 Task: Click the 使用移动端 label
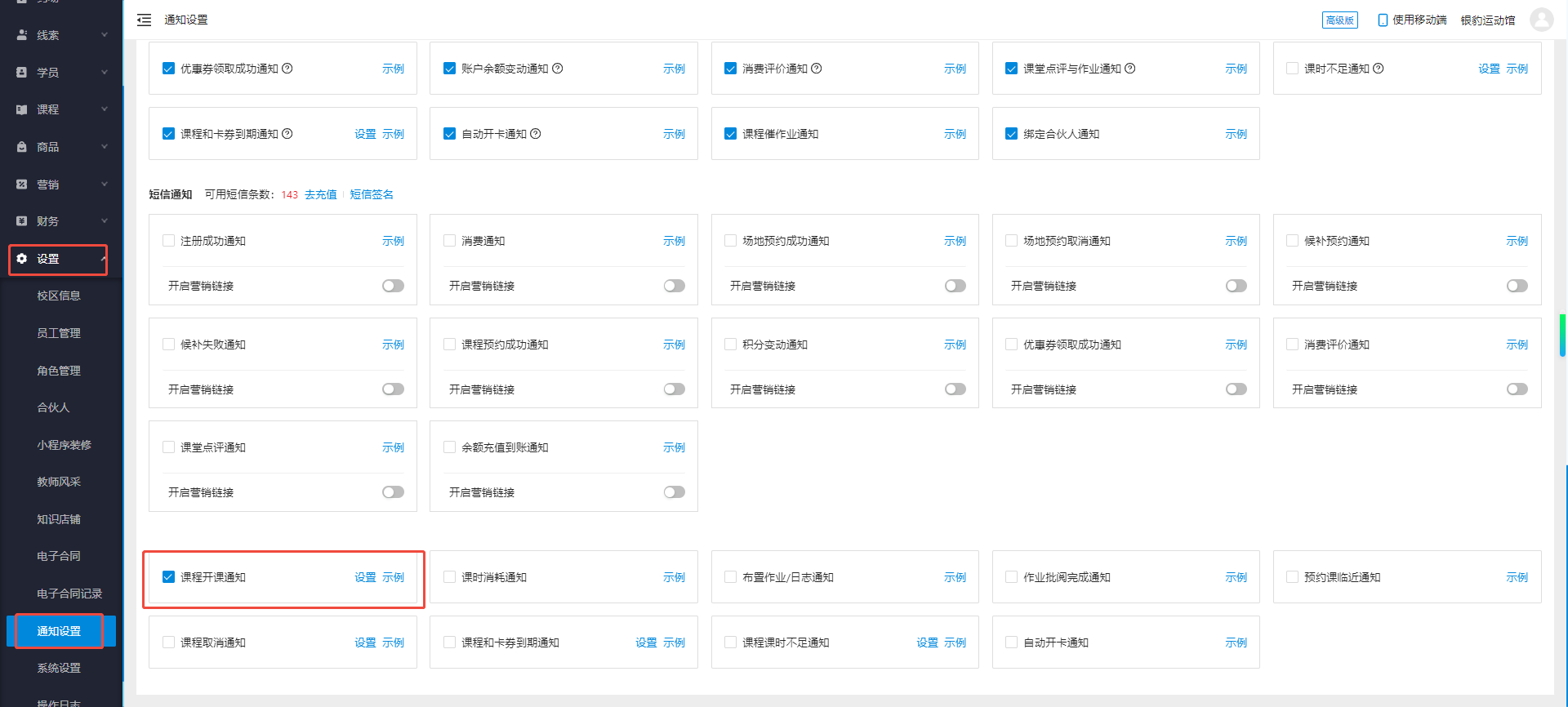pyautogui.click(x=1419, y=20)
